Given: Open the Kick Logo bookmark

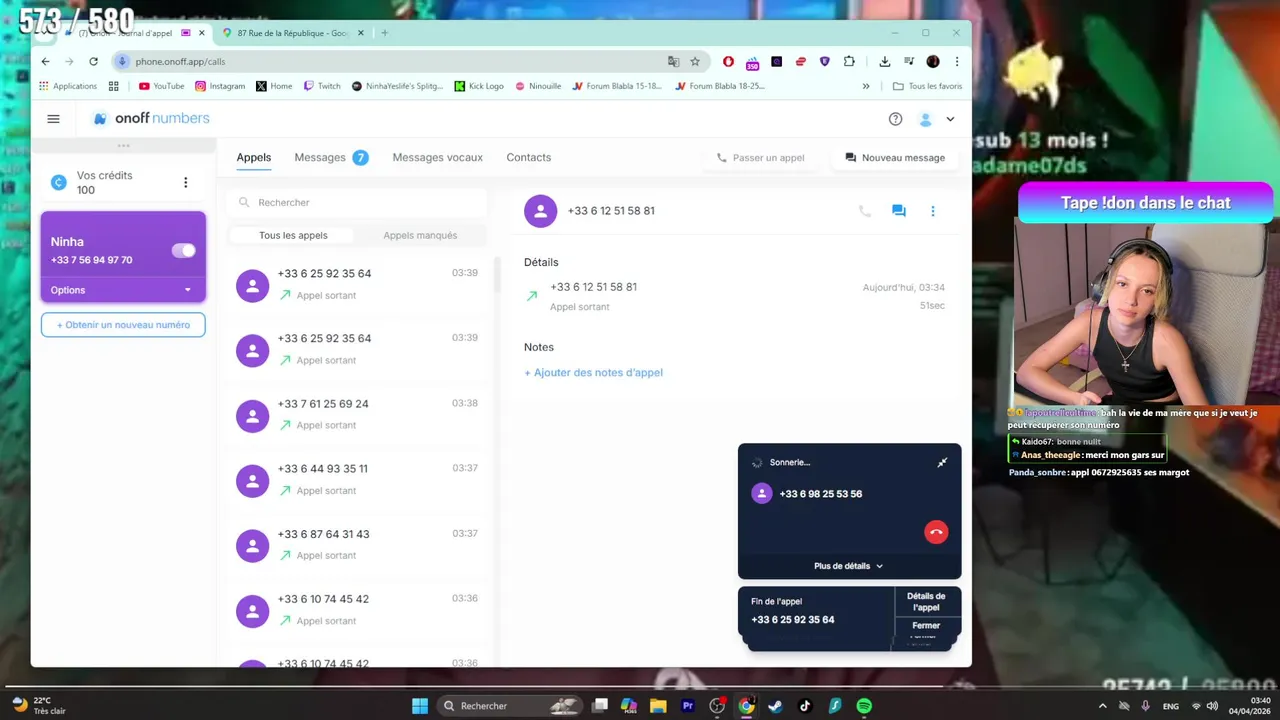Looking at the screenshot, I should (479, 86).
